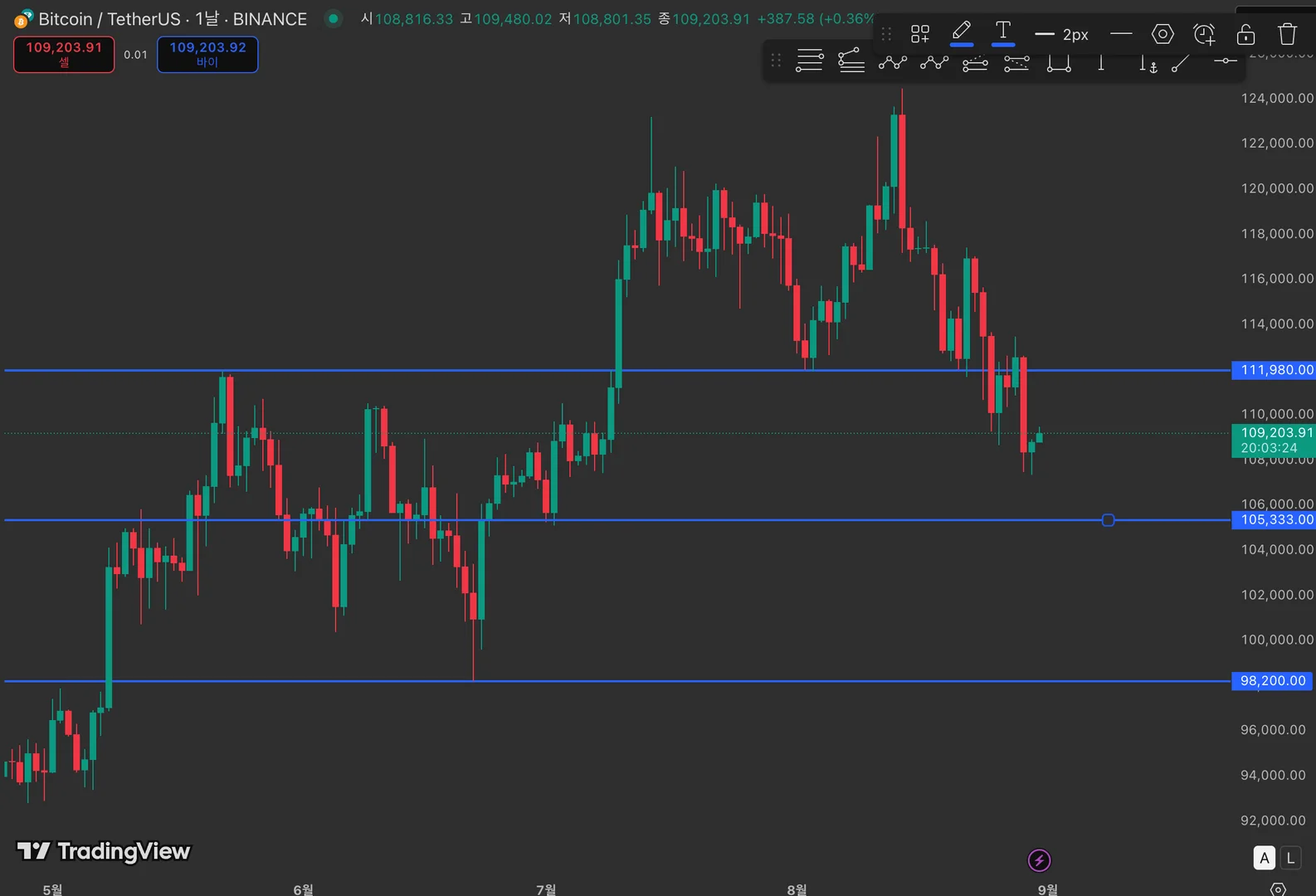This screenshot has width=1316, height=896.
Task: Click the close price value 109,203.91 in header
Action: pos(711,19)
